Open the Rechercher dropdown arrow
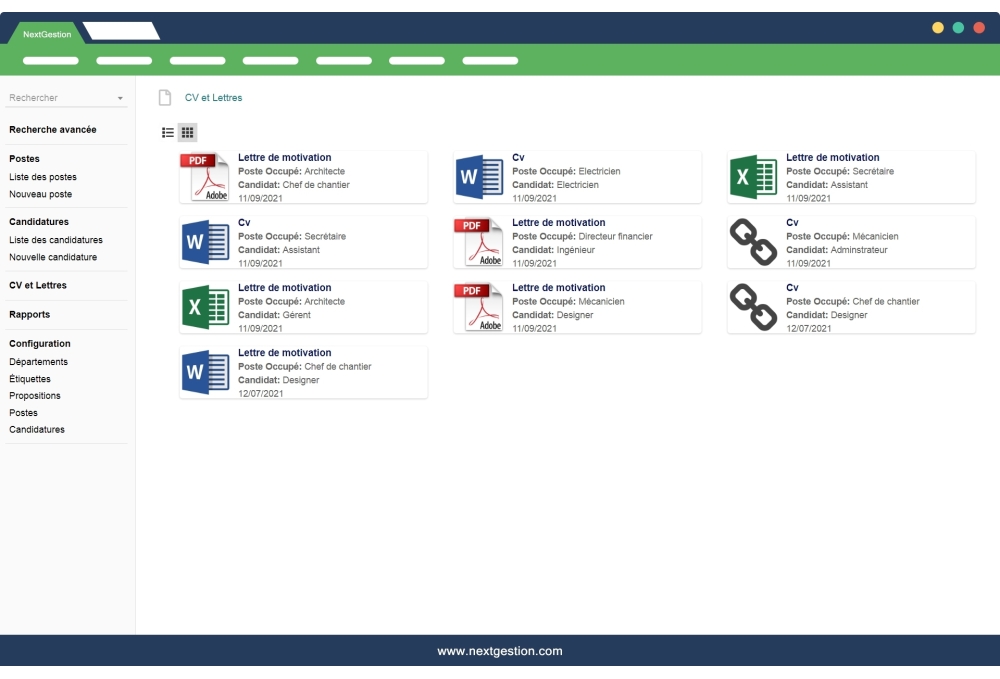 [120, 99]
